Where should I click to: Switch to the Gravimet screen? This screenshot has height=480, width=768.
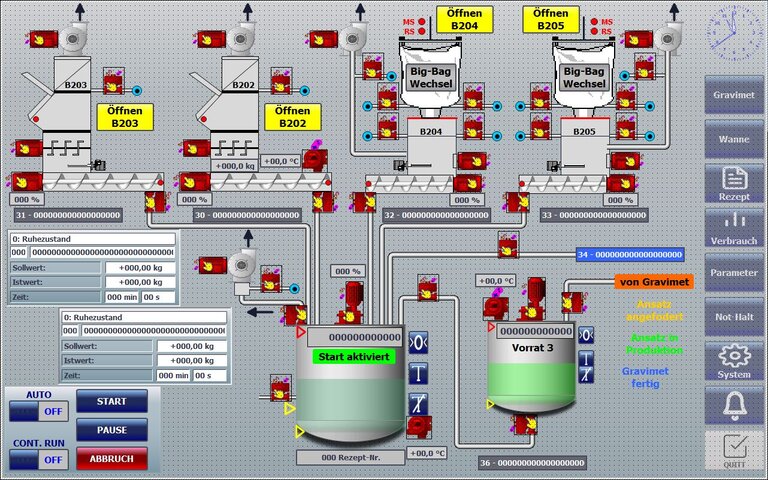click(734, 95)
